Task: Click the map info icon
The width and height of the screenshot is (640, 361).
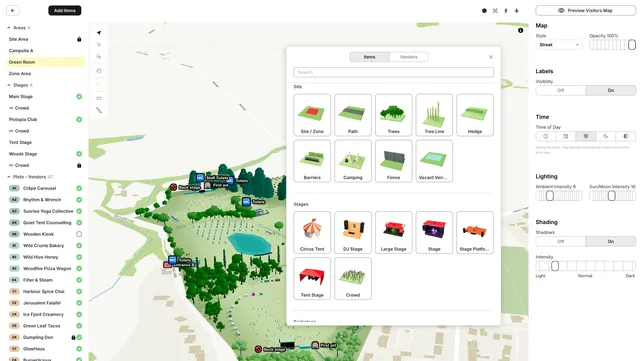Action: click(520, 31)
